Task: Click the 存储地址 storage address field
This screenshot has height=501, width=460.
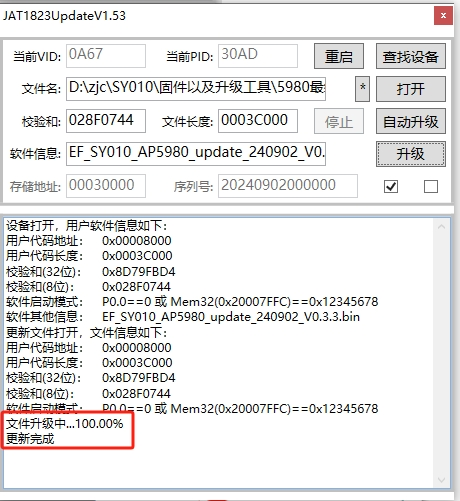Action: point(106,186)
